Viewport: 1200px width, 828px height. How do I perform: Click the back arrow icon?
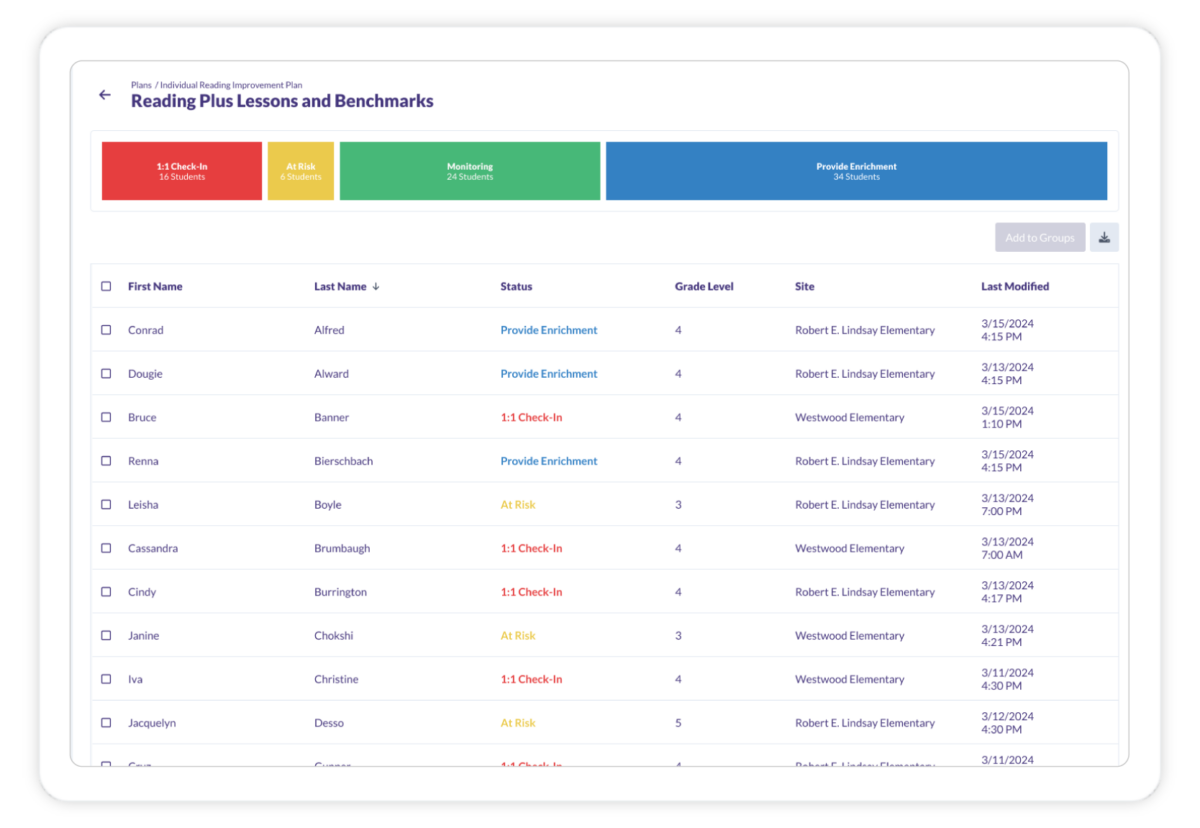(104, 95)
